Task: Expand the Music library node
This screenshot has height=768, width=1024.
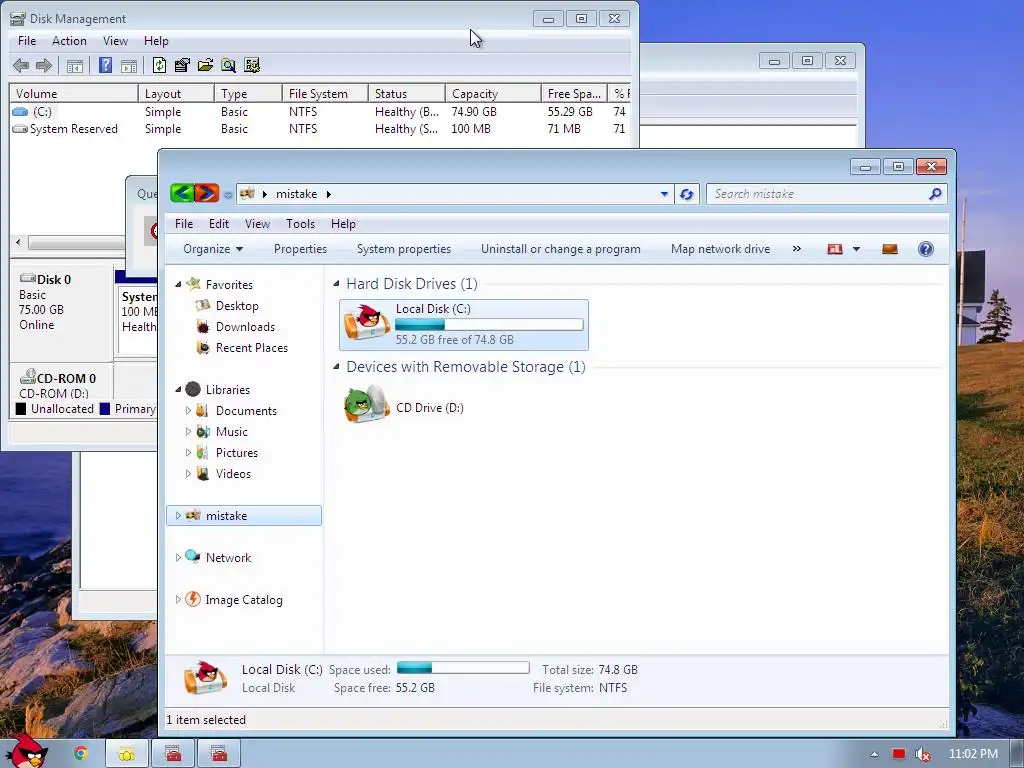Action: (188, 431)
